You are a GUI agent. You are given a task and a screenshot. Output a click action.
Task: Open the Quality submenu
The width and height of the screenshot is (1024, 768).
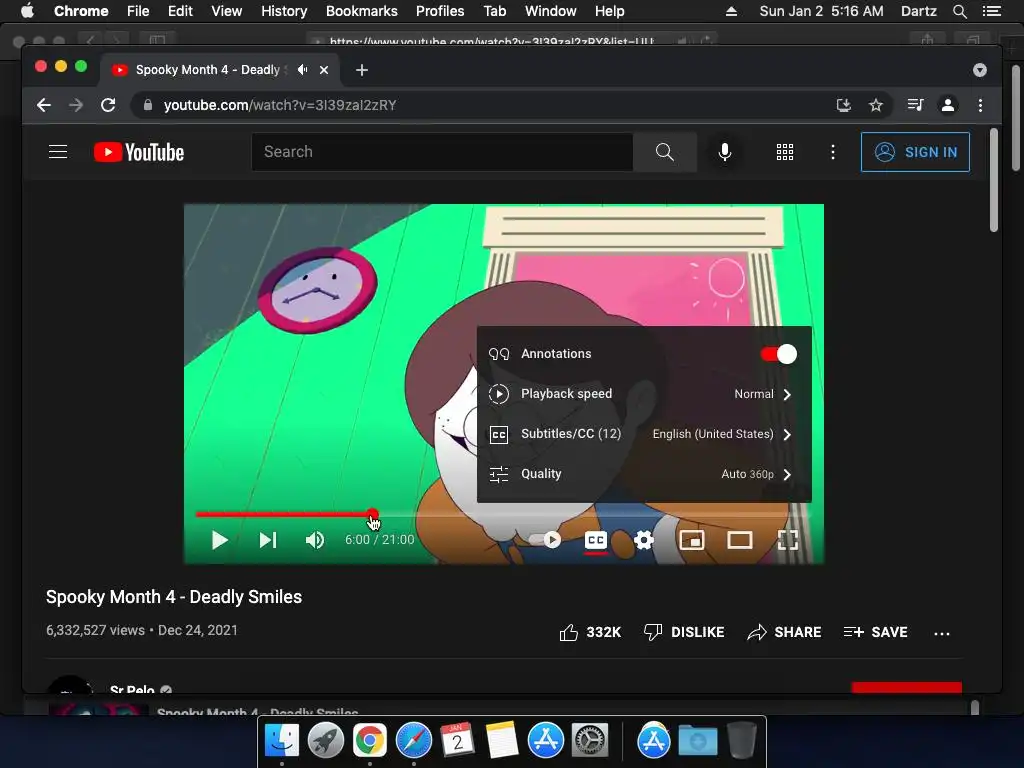pyautogui.click(x=644, y=474)
